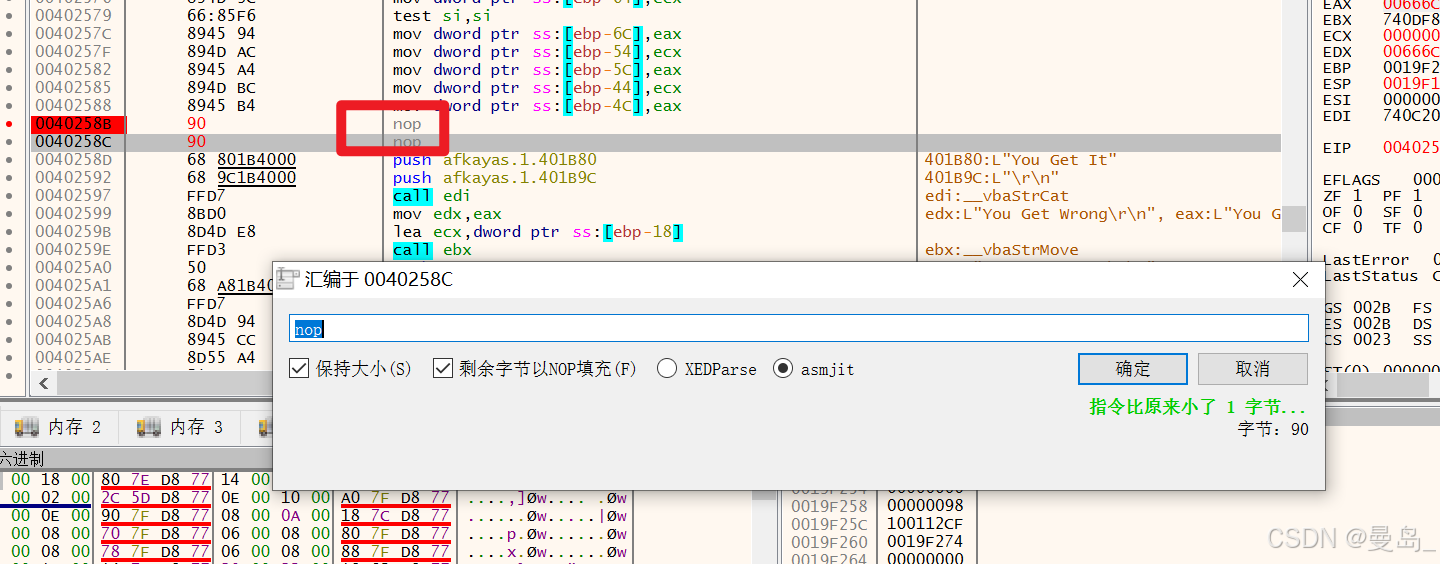Select address 0040258D in disassembly
Image resolution: width=1440 pixels, height=564 pixels.
(73, 160)
